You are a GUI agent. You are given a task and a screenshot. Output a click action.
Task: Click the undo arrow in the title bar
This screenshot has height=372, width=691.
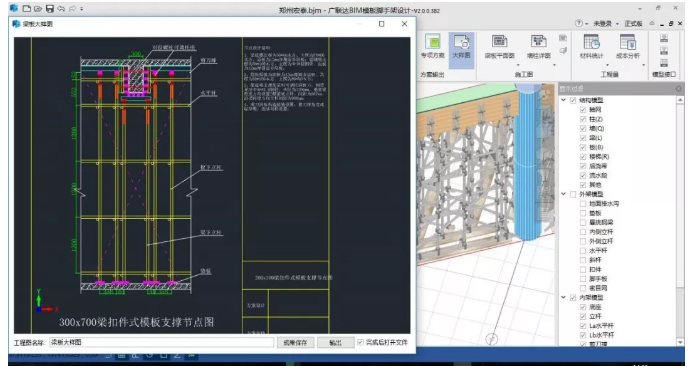(x=61, y=8)
